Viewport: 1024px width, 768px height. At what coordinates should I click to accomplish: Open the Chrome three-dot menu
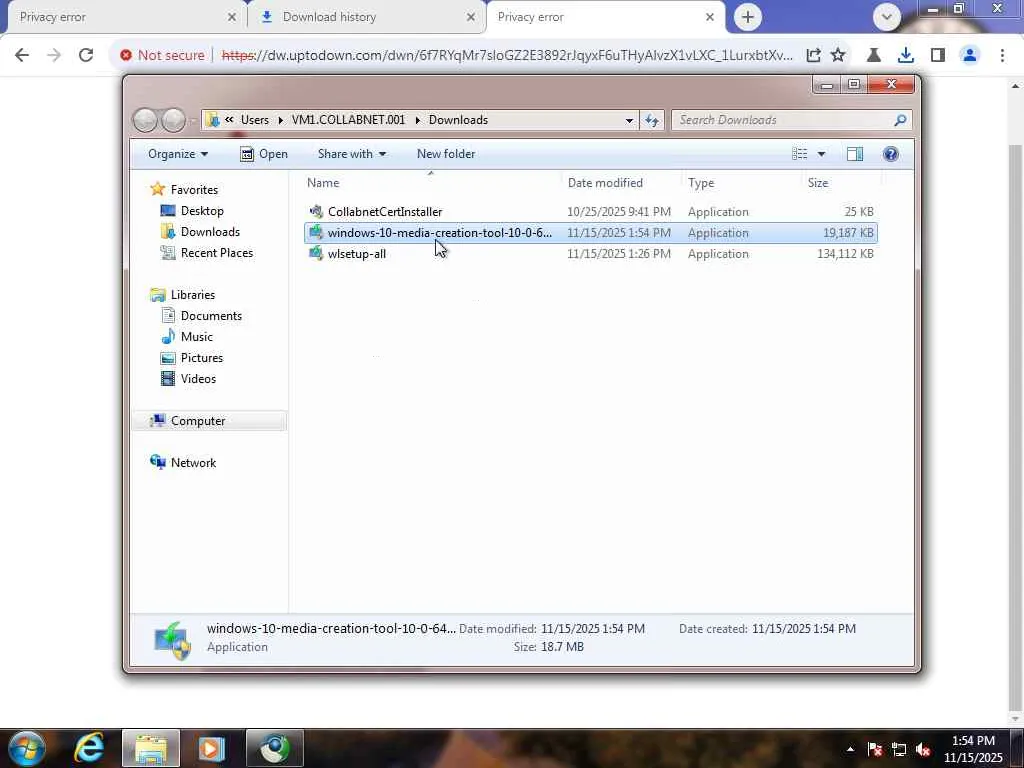tap(1002, 55)
